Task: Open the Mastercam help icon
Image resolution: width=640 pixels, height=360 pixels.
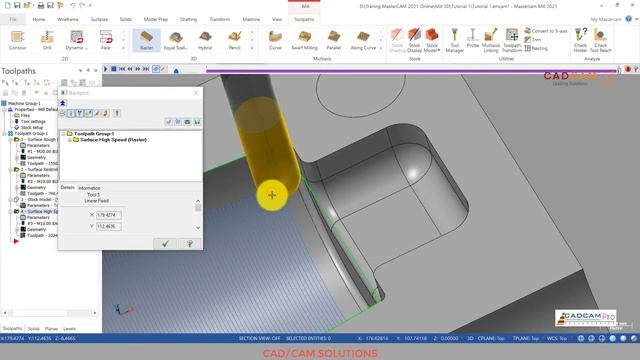Action: pos(629,19)
